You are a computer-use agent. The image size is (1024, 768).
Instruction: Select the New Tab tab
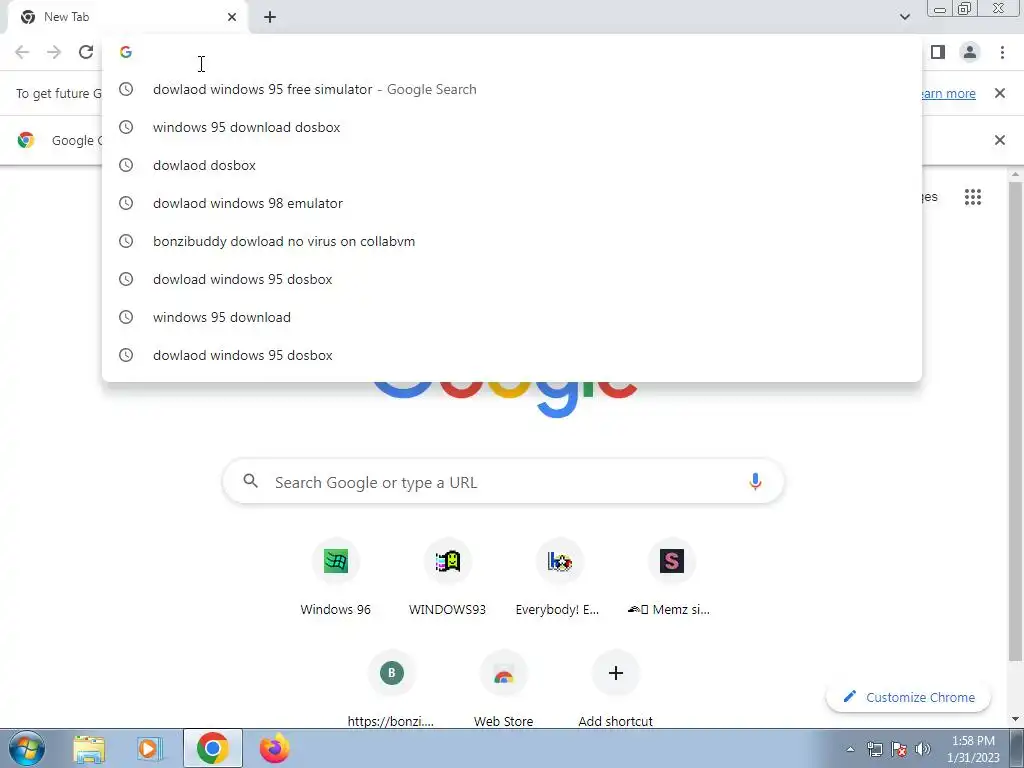pyautogui.click(x=127, y=17)
